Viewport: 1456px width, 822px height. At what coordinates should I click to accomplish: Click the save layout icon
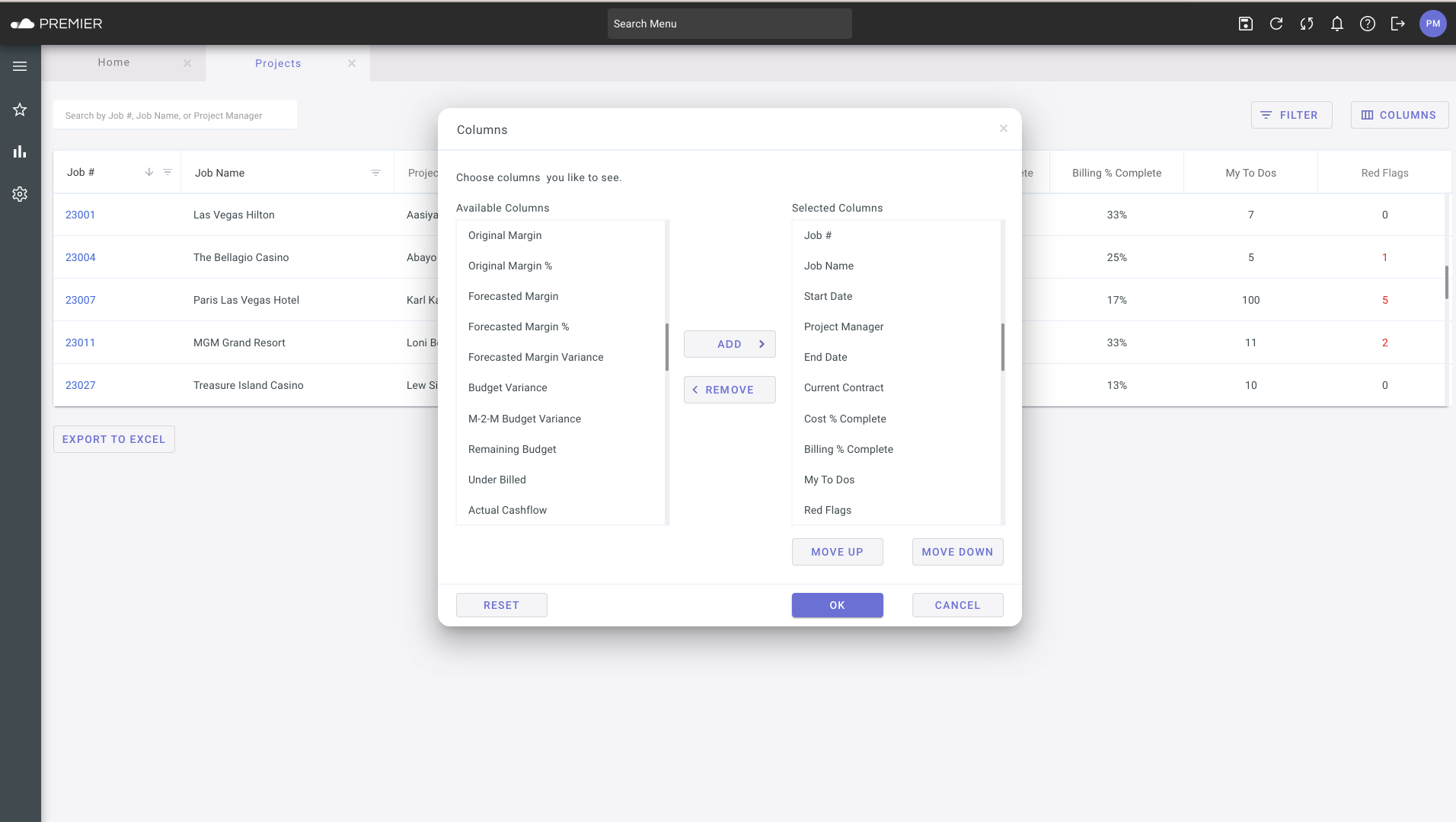click(1246, 24)
